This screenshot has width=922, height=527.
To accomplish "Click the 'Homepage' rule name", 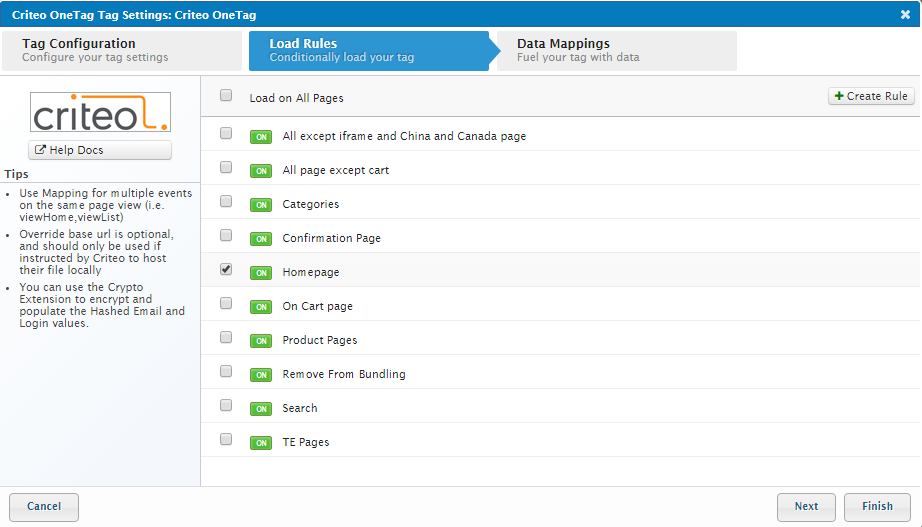I will [310, 272].
